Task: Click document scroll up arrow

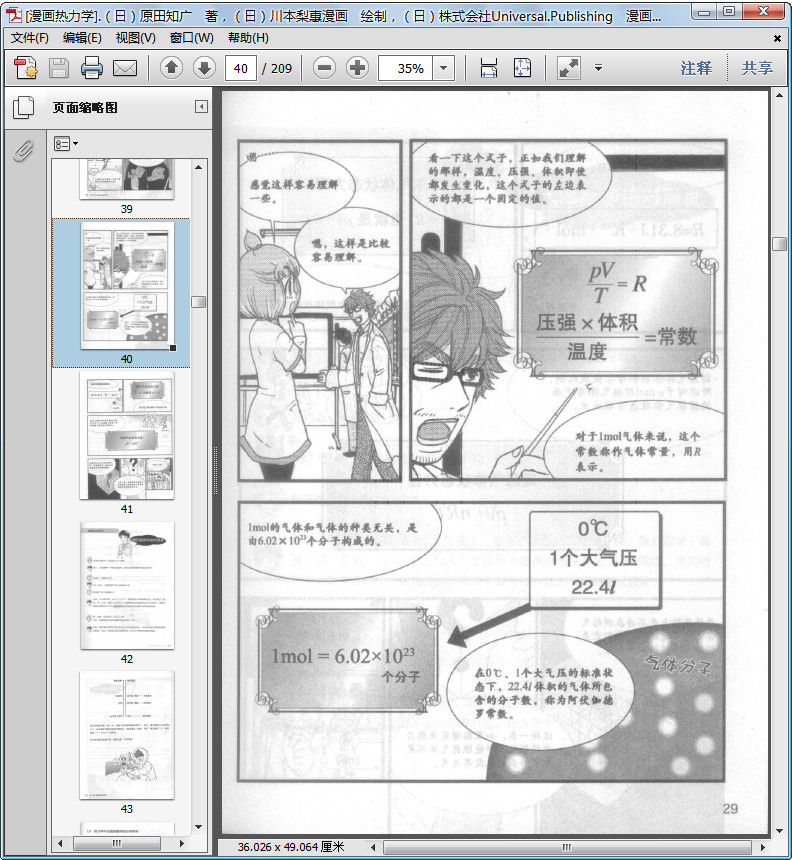Action: tap(779, 95)
